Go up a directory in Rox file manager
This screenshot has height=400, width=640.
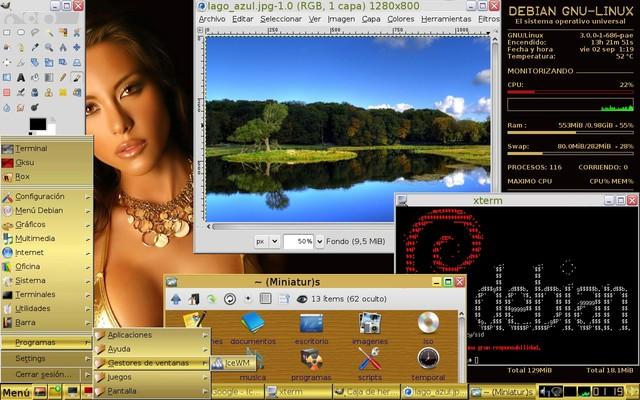click(176, 299)
